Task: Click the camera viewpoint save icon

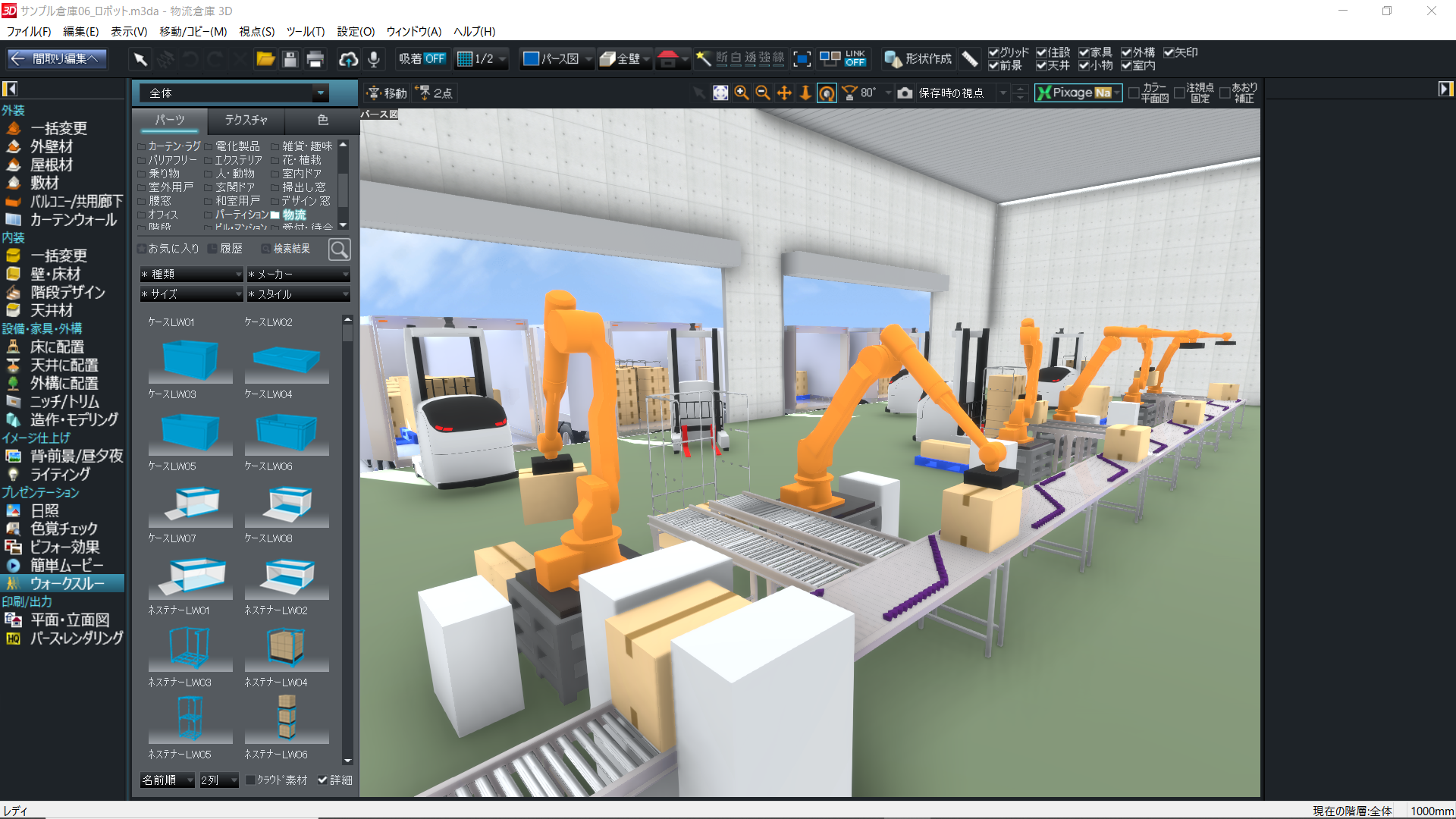Action: [905, 93]
